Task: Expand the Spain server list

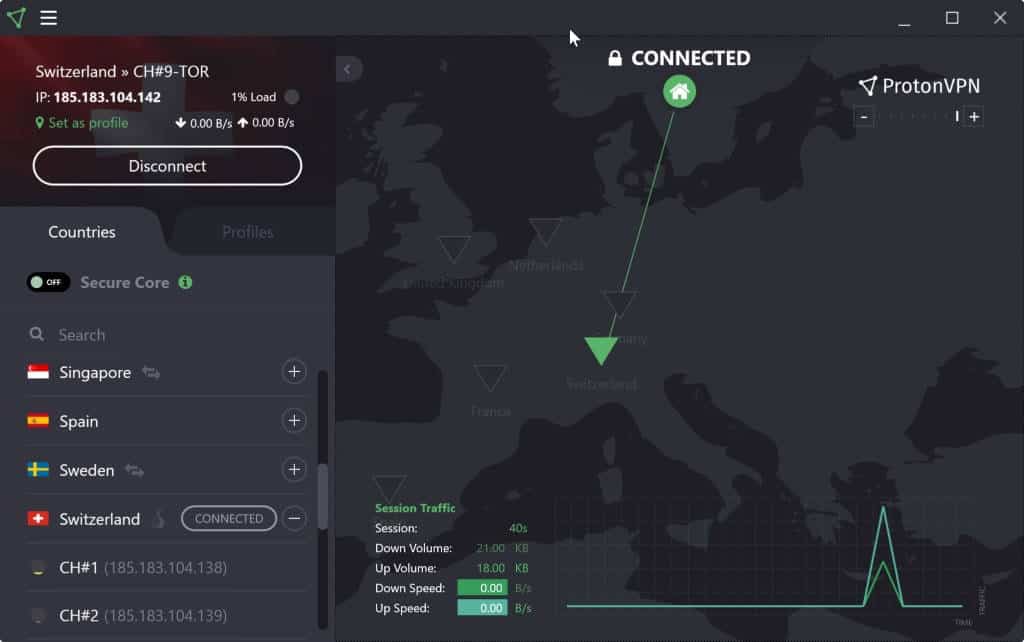Action: pos(294,420)
